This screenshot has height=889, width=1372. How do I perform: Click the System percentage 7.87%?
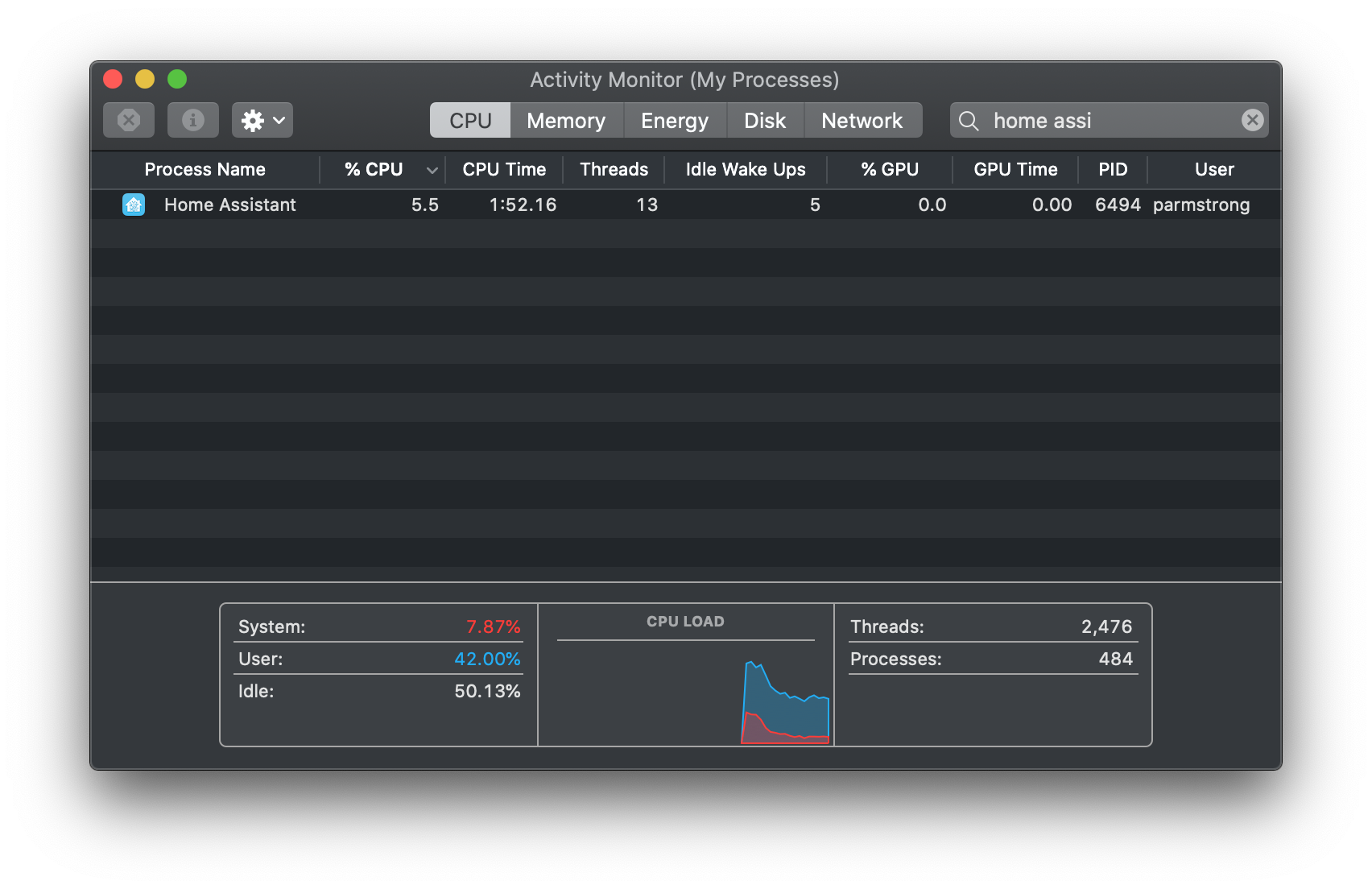494,626
